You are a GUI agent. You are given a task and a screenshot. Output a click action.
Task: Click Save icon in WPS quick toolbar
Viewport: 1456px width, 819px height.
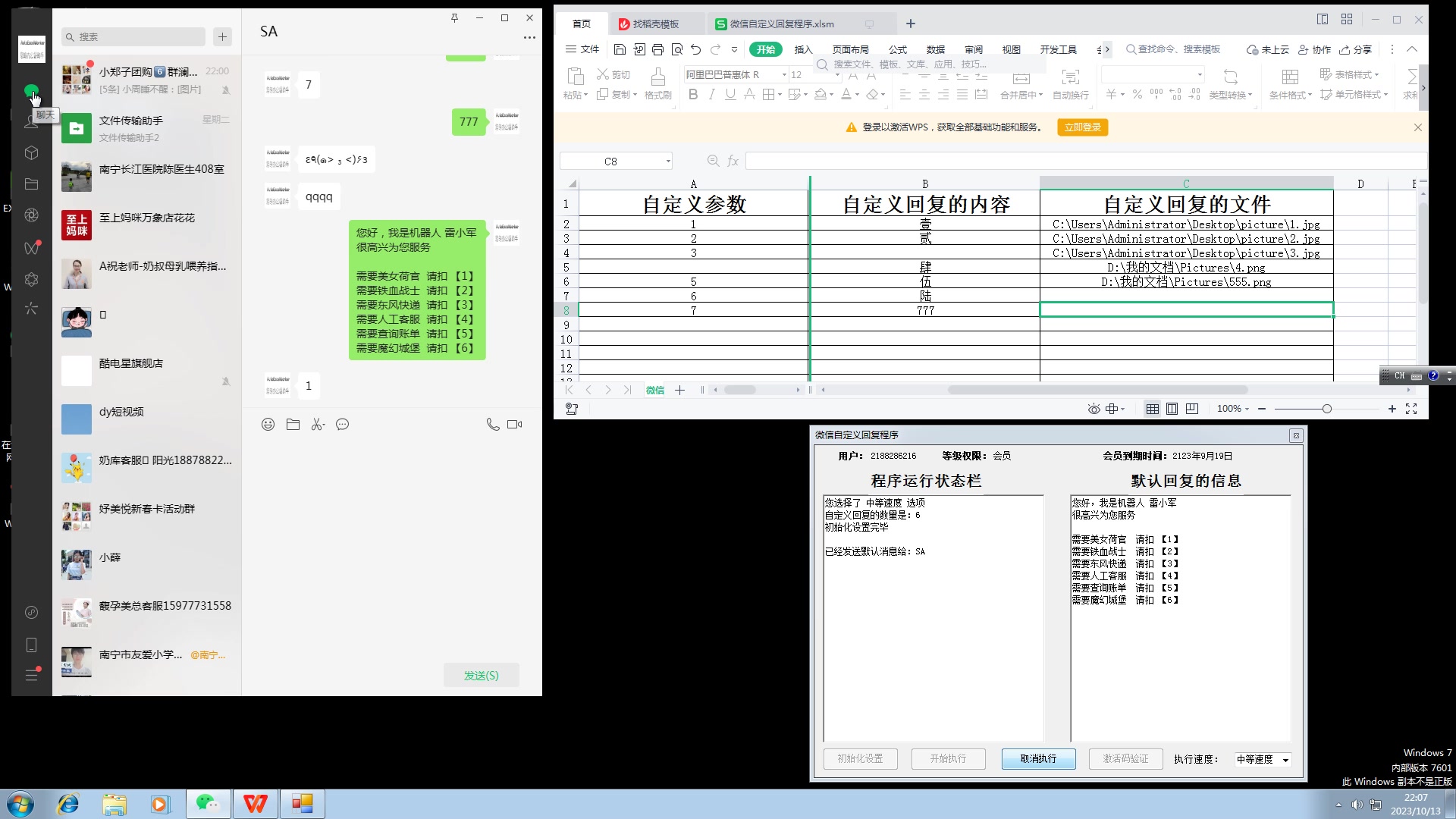pos(620,49)
